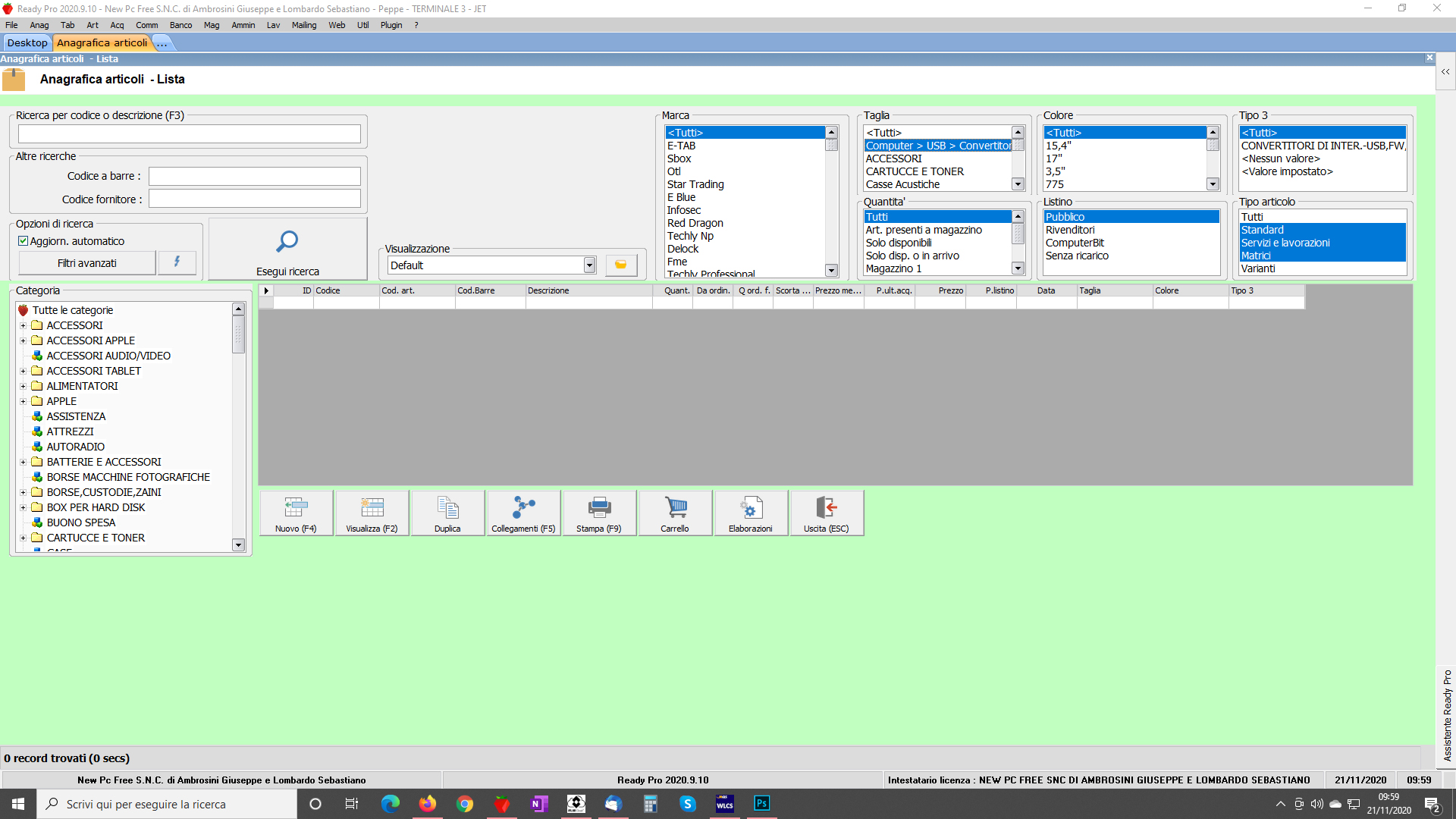The image size is (1456, 819).
Task: Switch to the Desktop tab
Action: (x=27, y=42)
